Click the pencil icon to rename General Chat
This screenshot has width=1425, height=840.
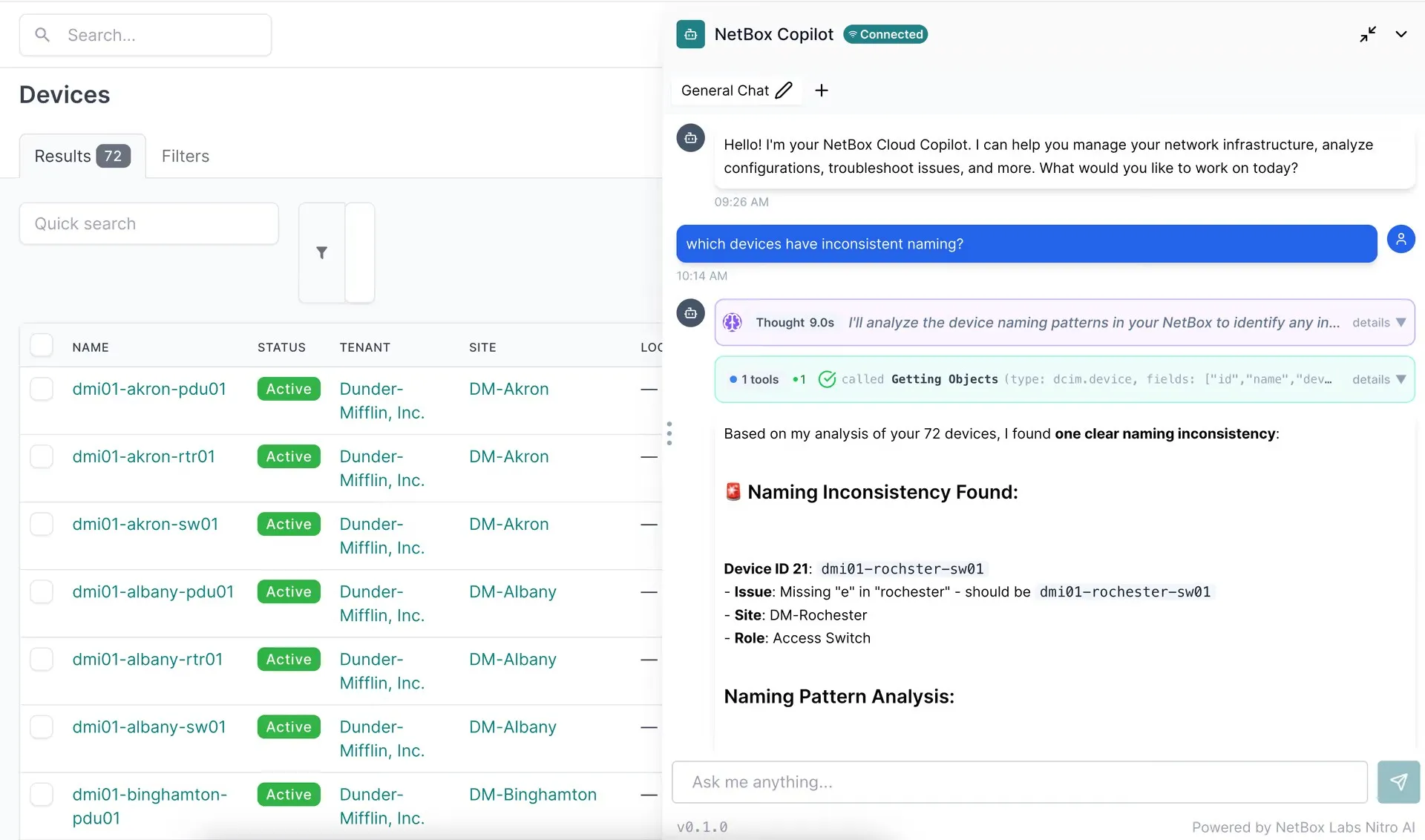pos(784,91)
